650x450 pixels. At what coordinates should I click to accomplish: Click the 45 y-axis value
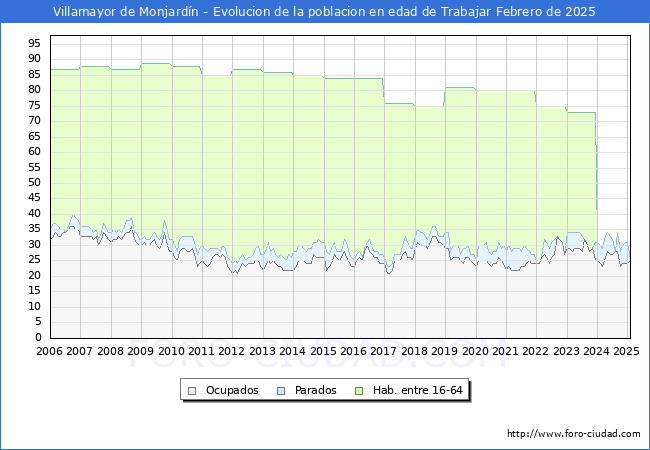[34, 198]
